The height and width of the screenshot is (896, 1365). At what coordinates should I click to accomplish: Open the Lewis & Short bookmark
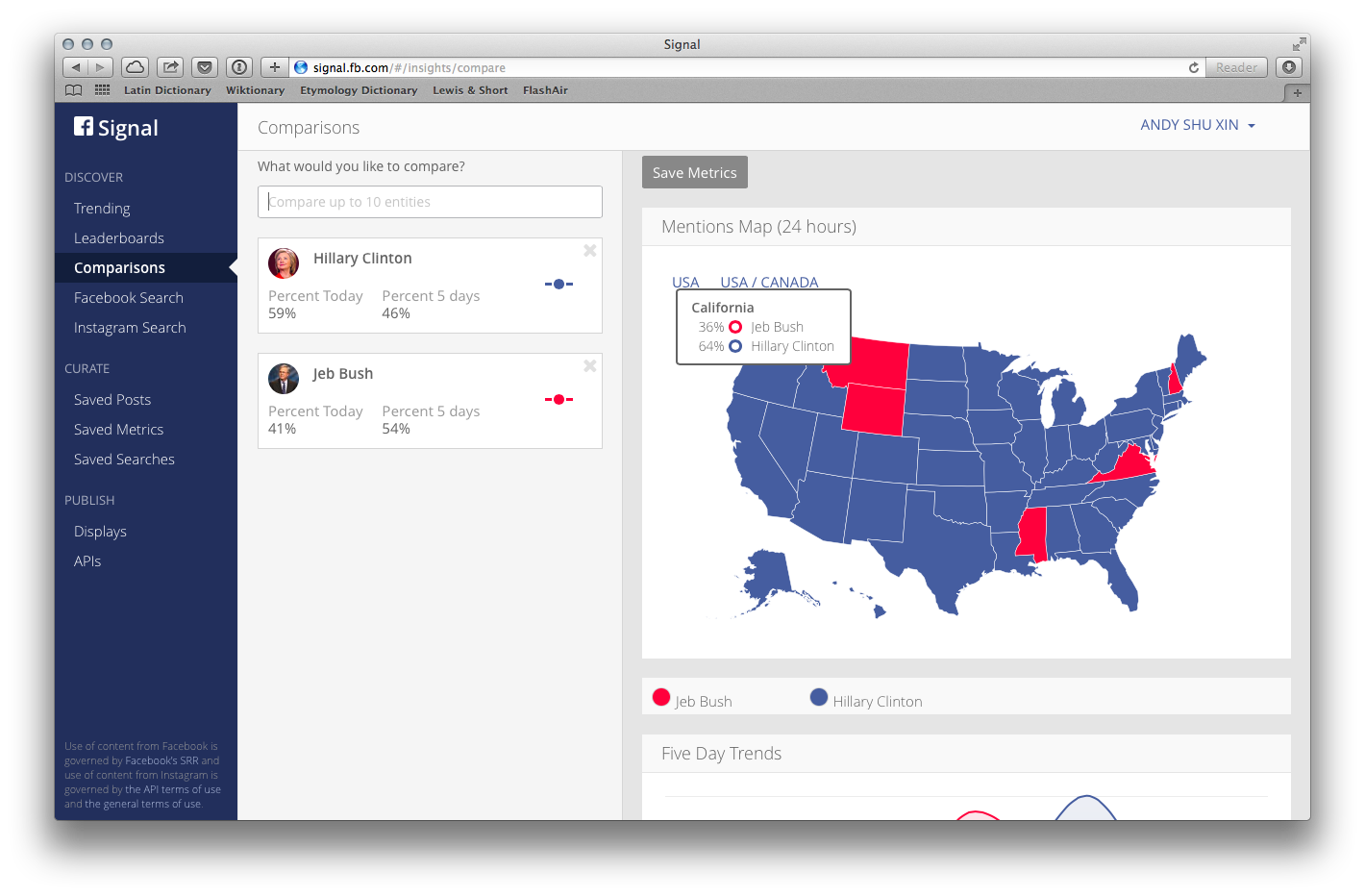(x=470, y=90)
